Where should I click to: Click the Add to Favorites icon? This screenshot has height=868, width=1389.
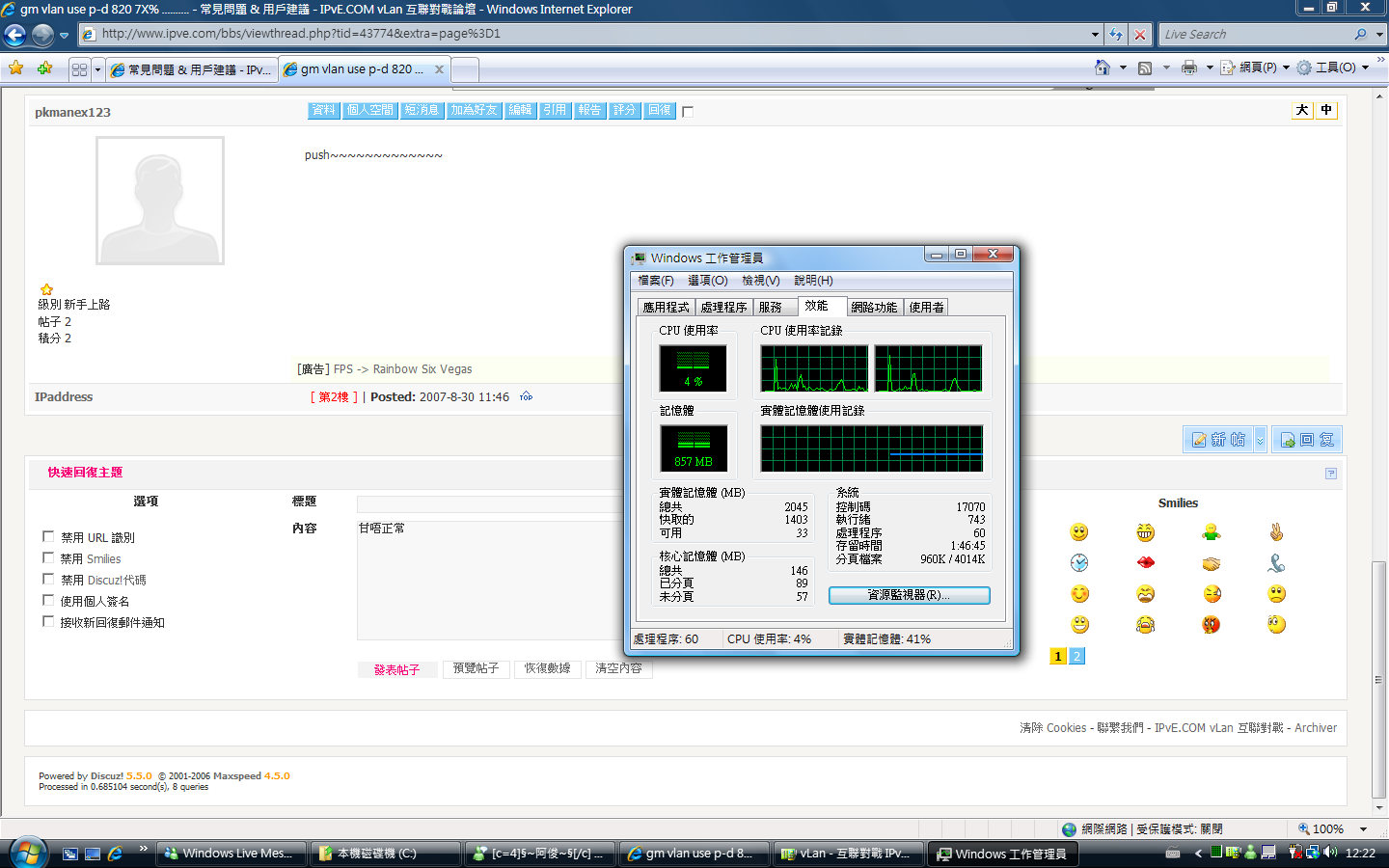point(44,68)
